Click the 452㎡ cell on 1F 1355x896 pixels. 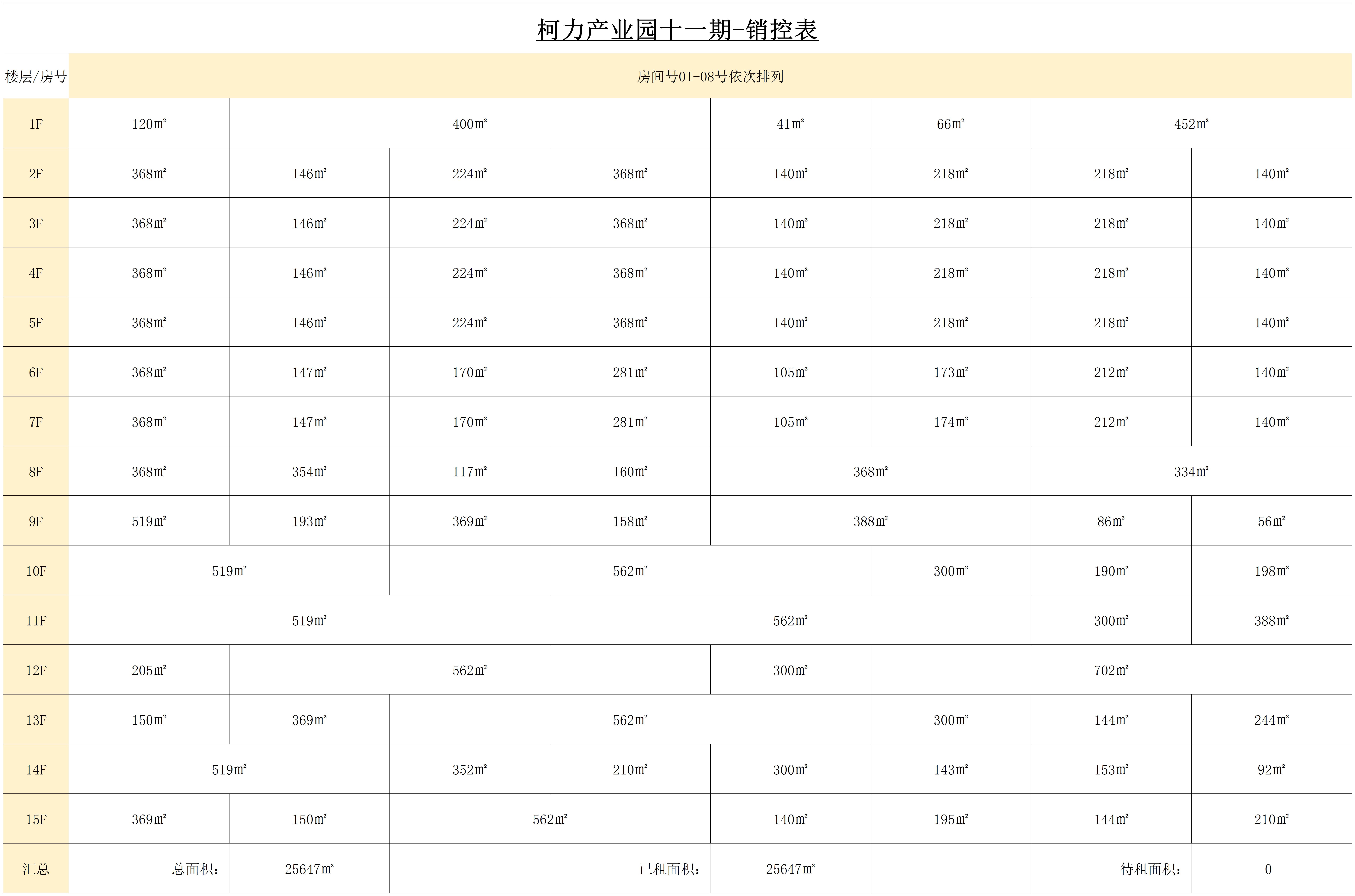click(1191, 123)
